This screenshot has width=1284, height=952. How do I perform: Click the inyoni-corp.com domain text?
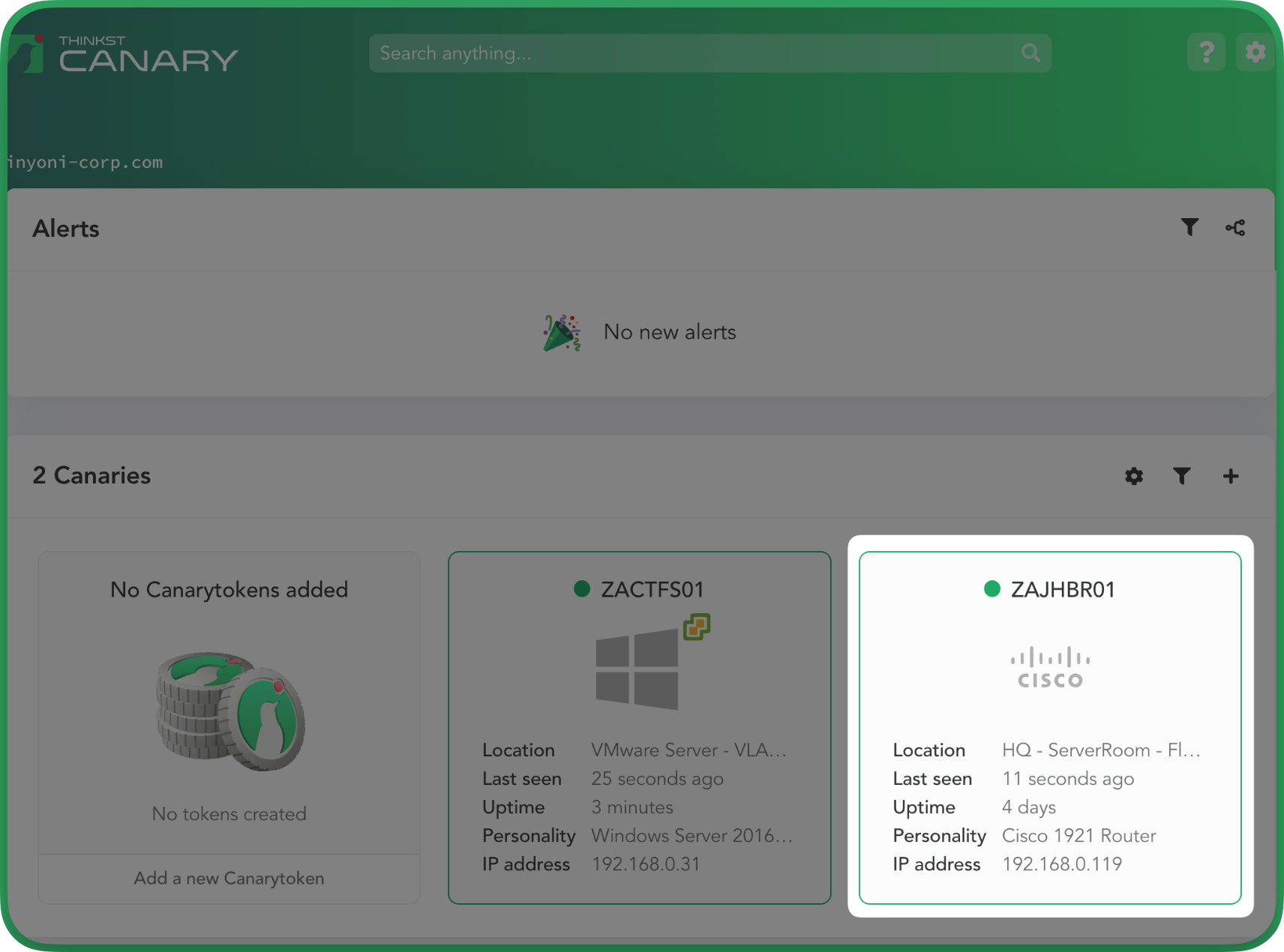coord(85,162)
